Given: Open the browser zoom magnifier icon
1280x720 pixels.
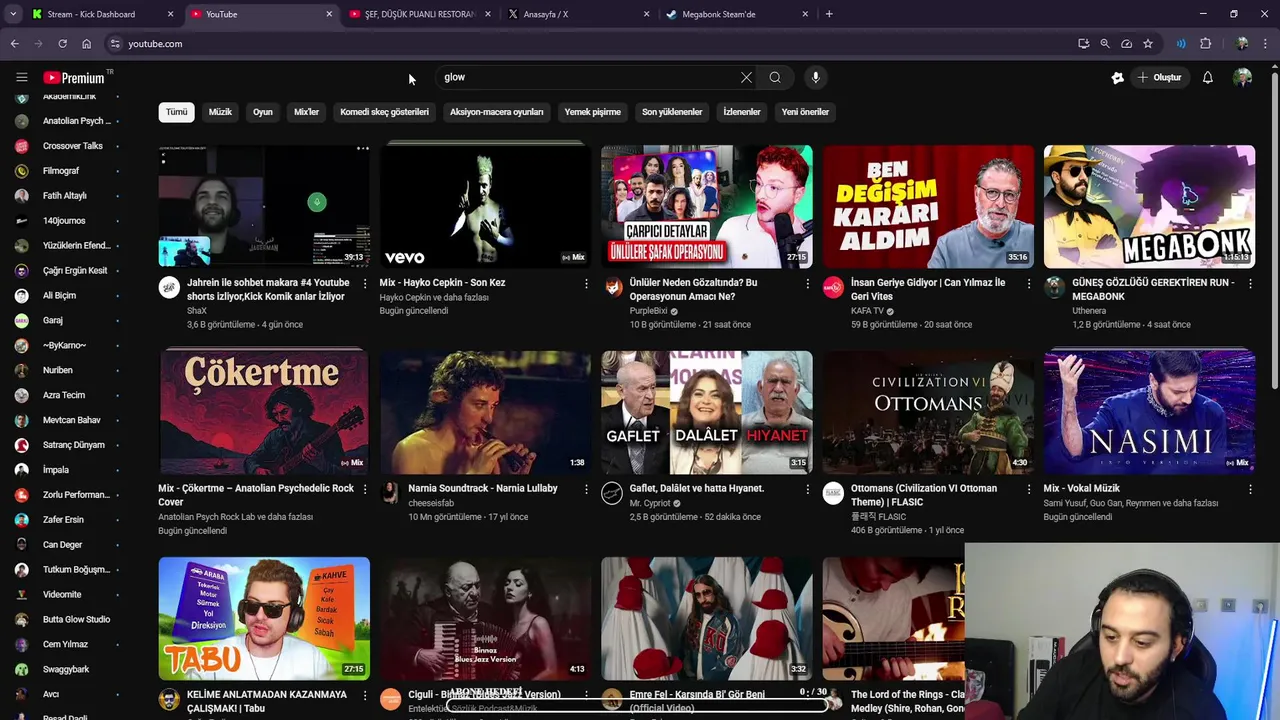Looking at the screenshot, I should click(1105, 44).
